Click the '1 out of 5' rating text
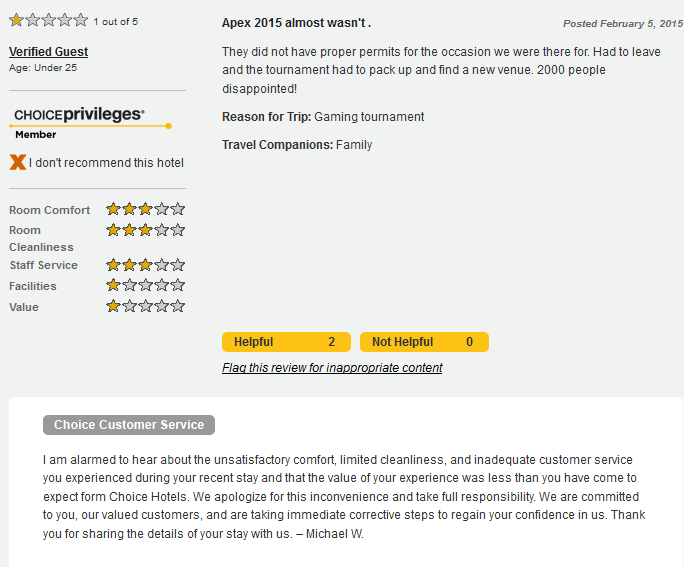This screenshot has height=567, width=684. pyautogui.click(x=115, y=21)
